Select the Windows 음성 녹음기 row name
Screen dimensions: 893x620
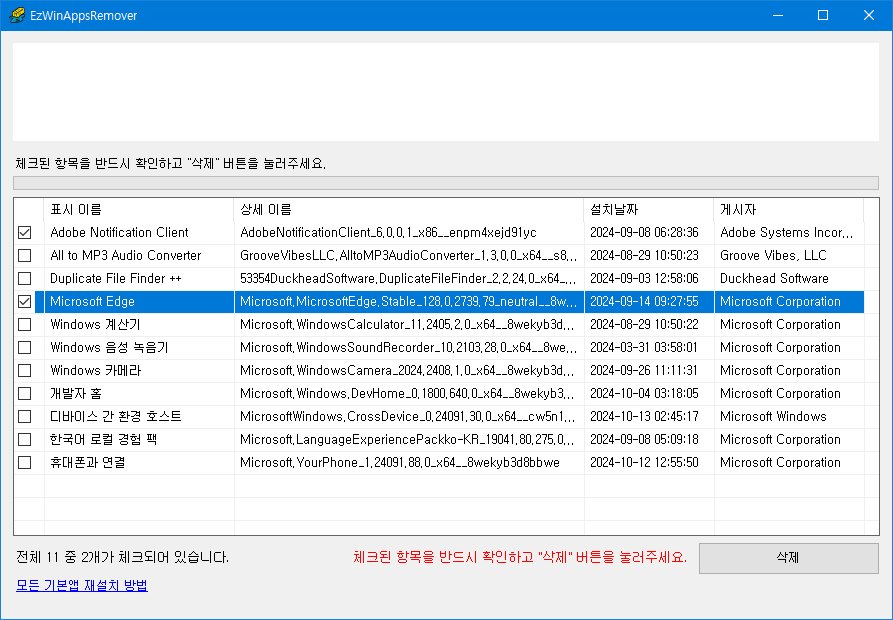pos(109,347)
